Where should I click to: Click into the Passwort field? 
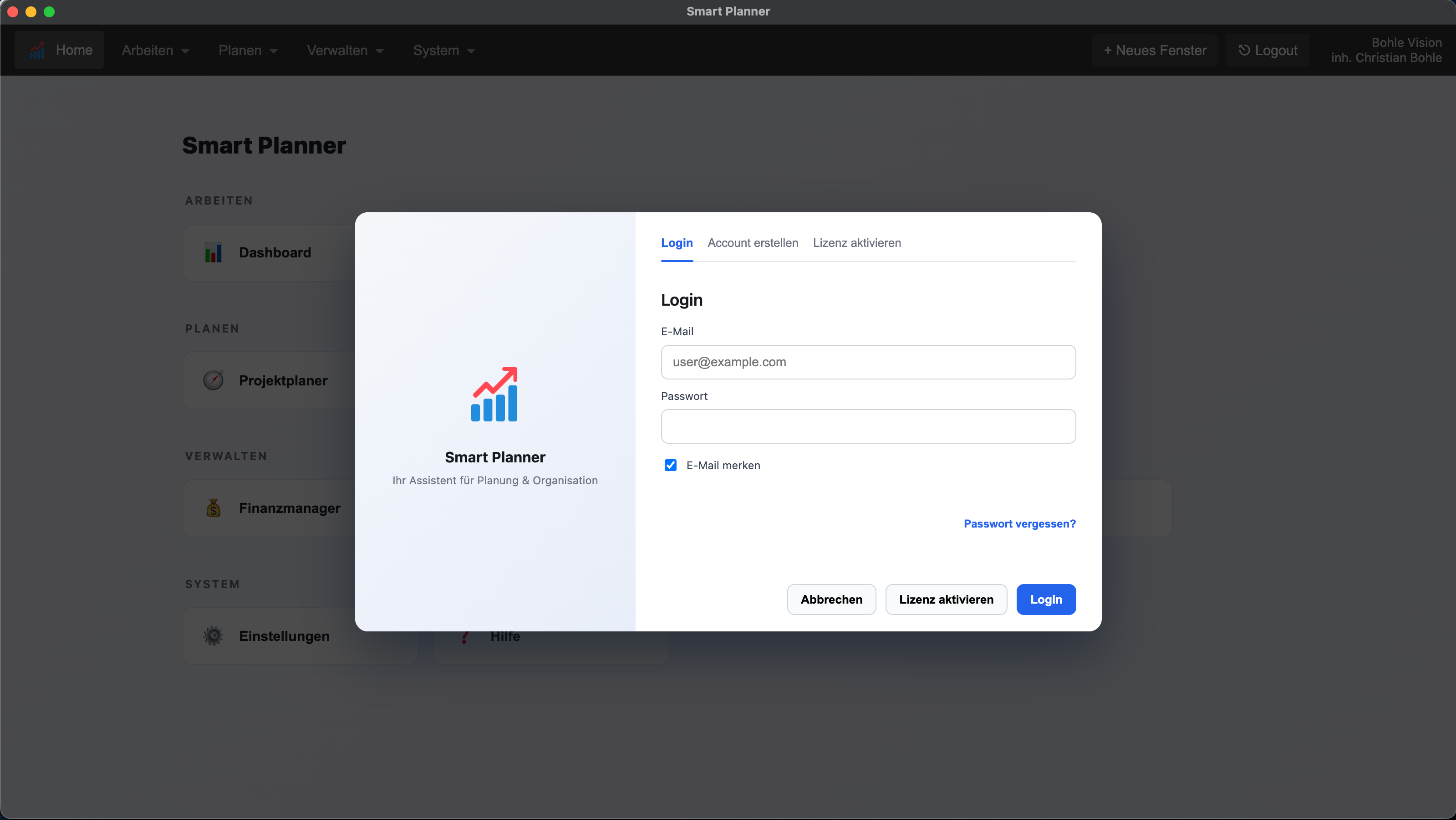pyautogui.click(x=868, y=426)
